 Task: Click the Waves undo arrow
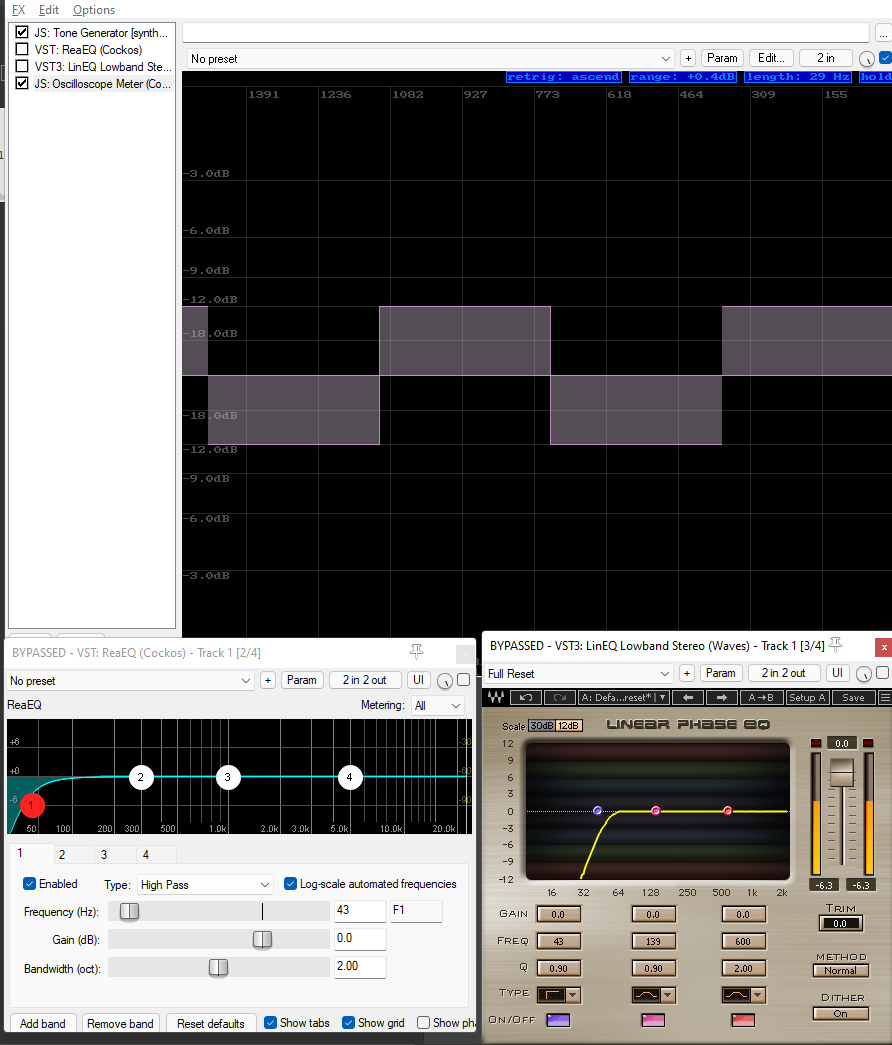[x=526, y=697]
